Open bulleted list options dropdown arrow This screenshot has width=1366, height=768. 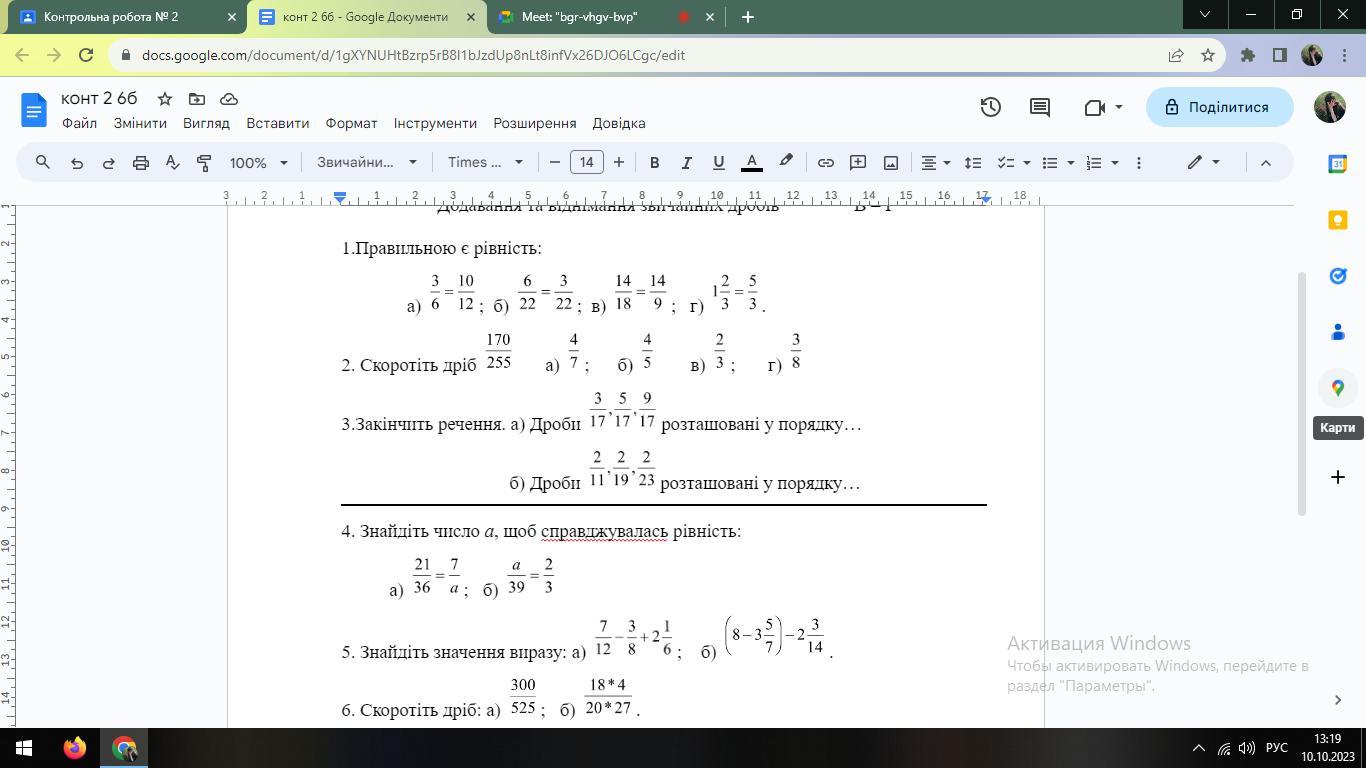pyautogui.click(x=1071, y=162)
